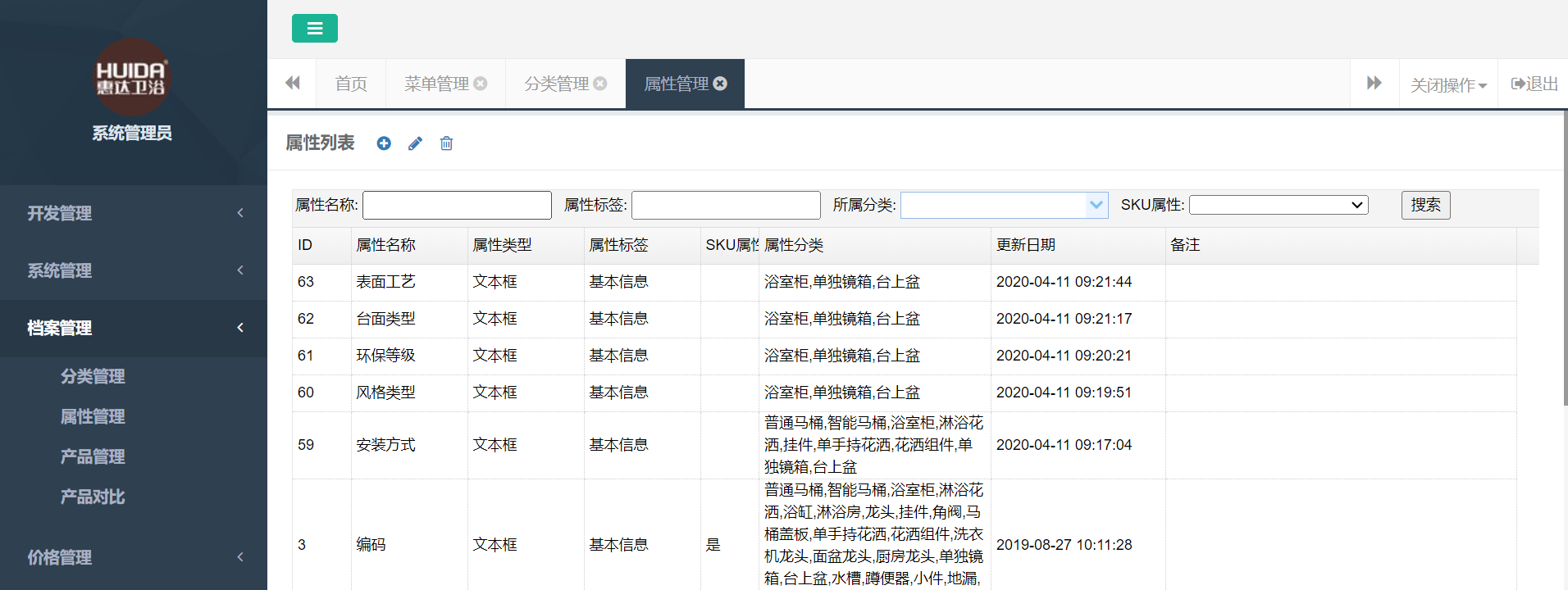Select the 台面类型 row

pos(905,319)
